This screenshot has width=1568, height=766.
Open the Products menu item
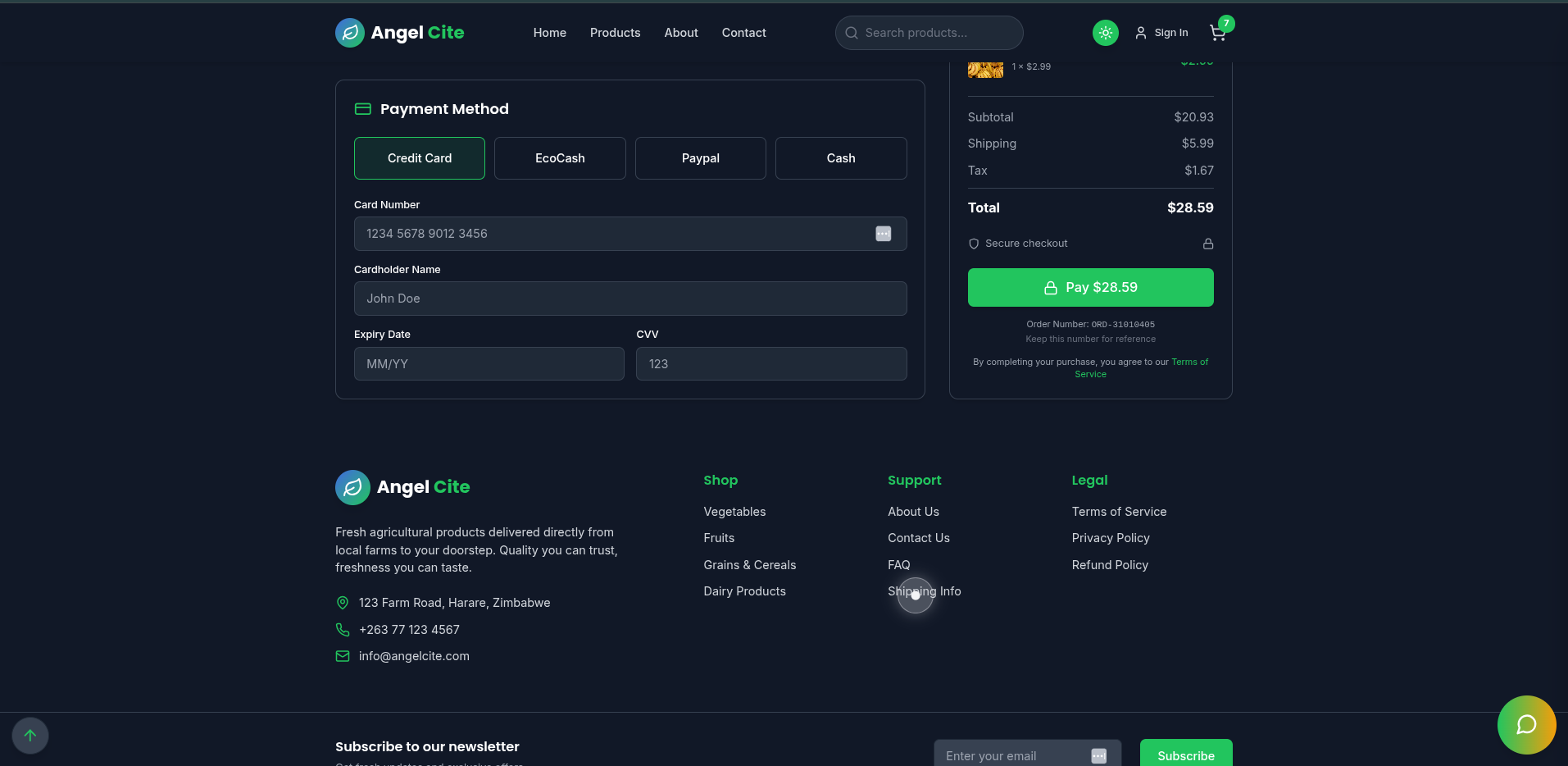pos(615,33)
